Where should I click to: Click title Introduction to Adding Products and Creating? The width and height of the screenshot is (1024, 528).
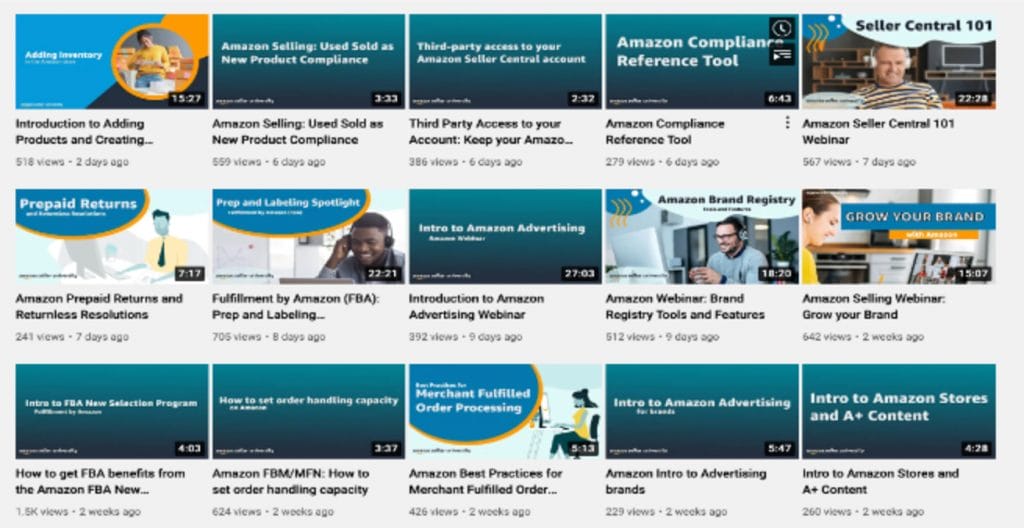(x=84, y=132)
